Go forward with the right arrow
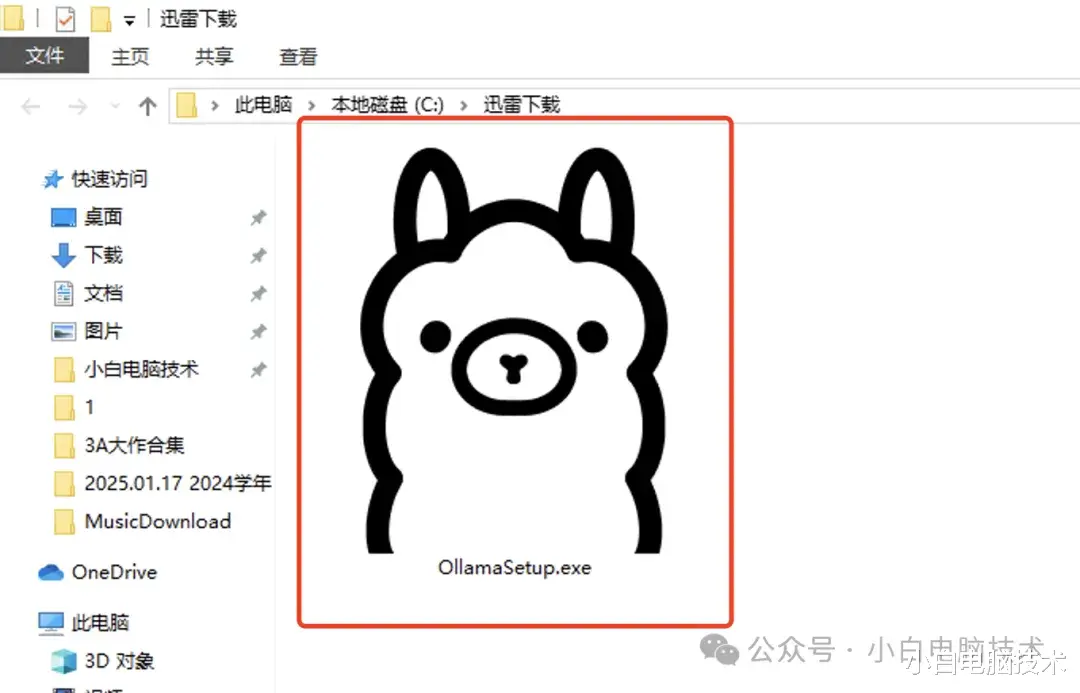The image size is (1080, 693). [77, 106]
